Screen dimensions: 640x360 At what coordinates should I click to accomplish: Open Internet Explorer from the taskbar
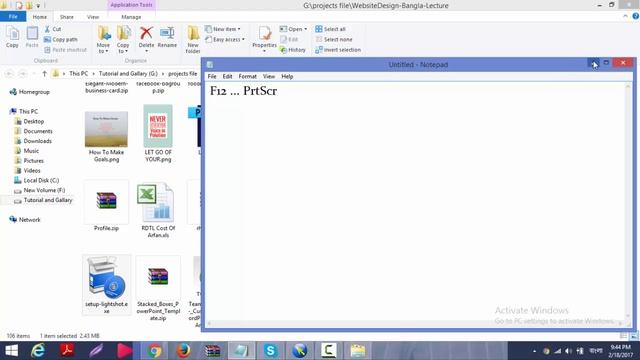pyautogui.click(x=38, y=351)
